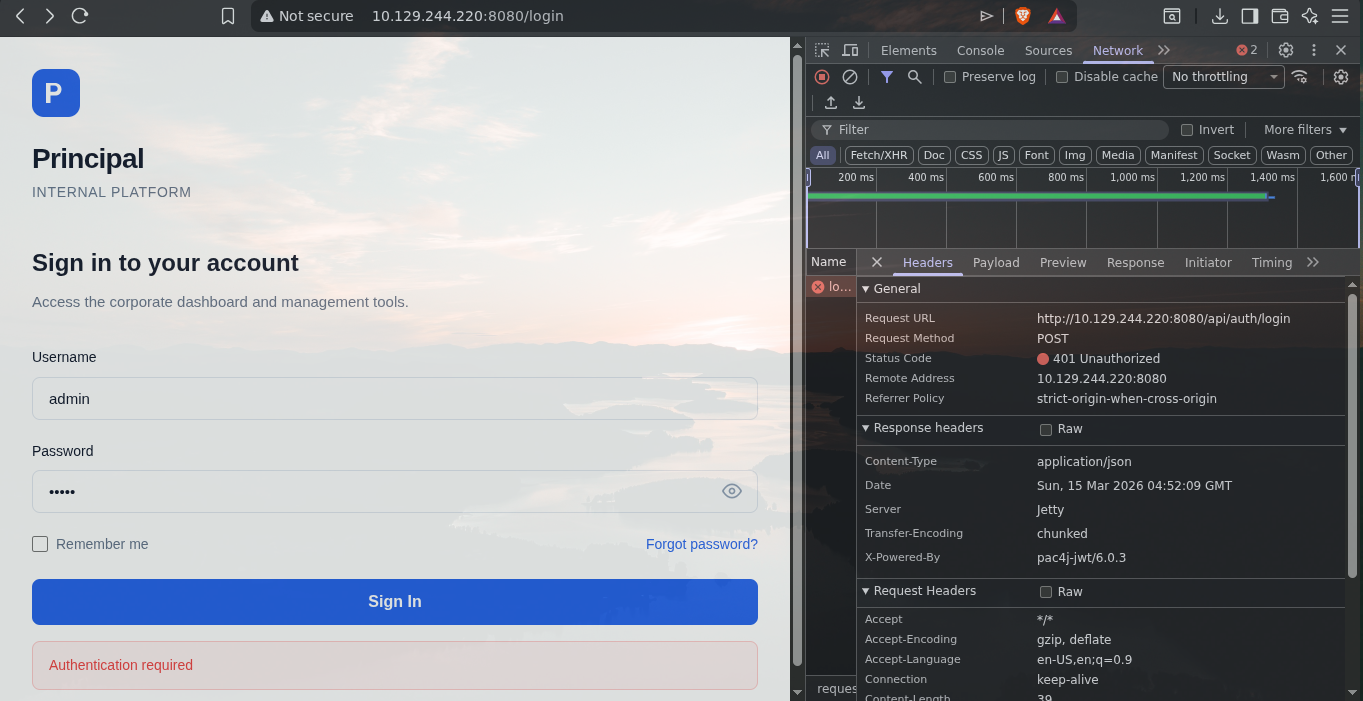The image size is (1363, 701).
Task: Click the export HAR download icon
Action: pos(859,103)
